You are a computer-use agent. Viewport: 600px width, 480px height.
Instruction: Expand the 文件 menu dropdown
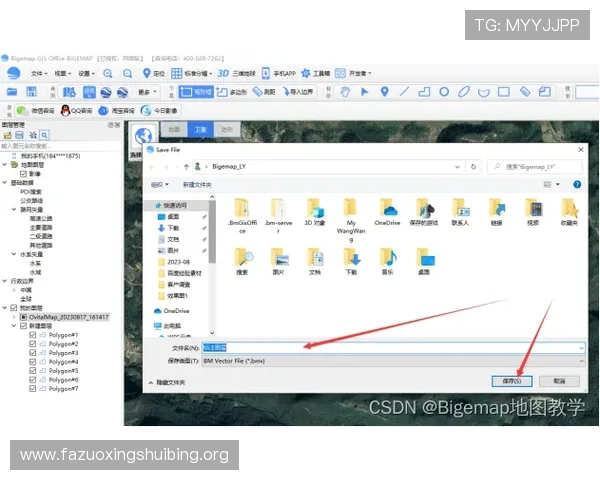pyautogui.click(x=39, y=73)
